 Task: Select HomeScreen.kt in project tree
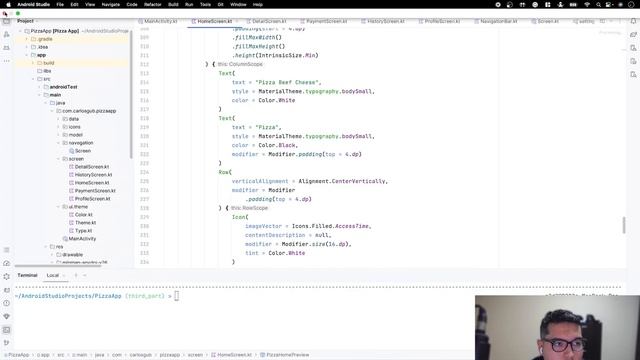[x=92, y=183]
